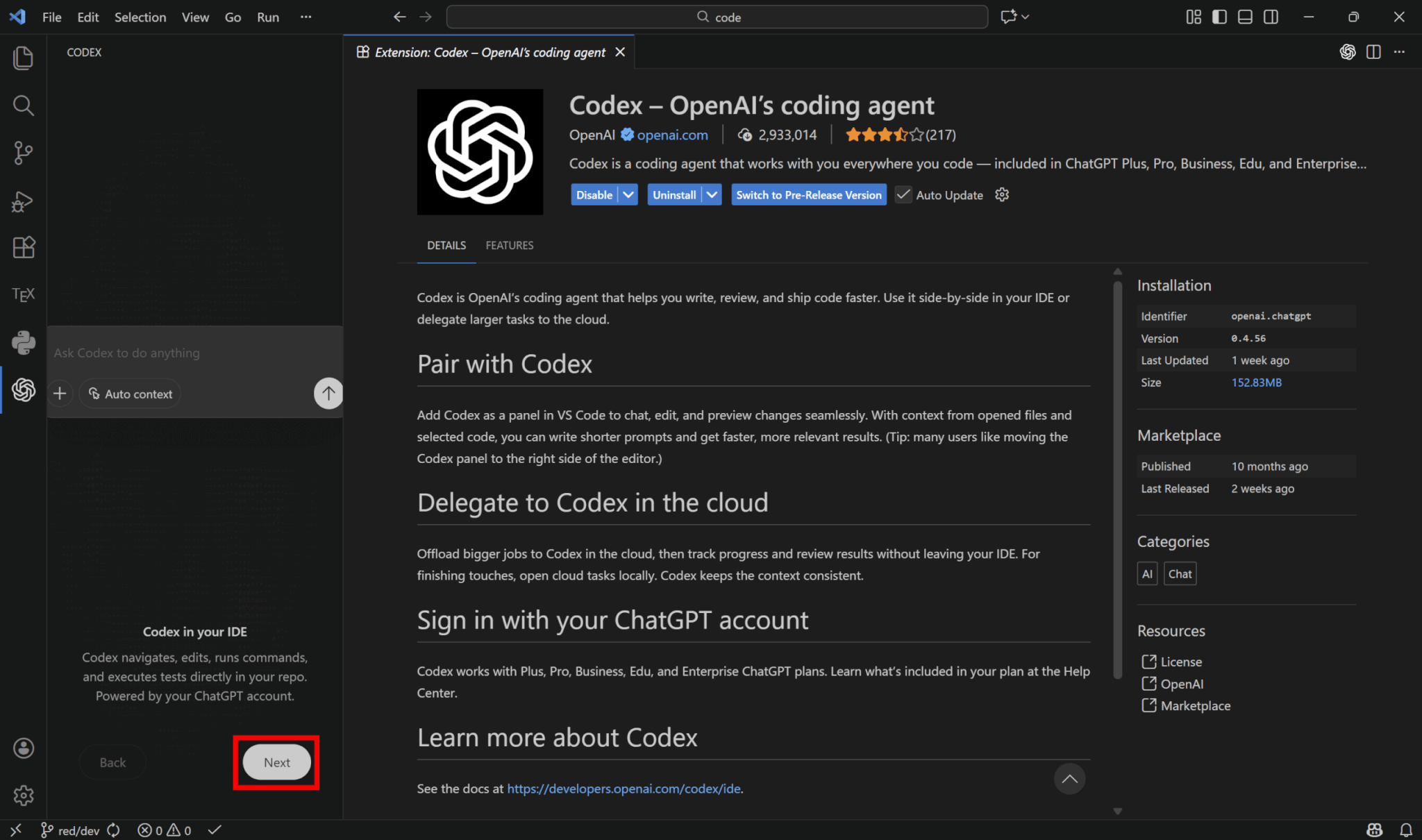Open the Source Control view
1422x840 pixels.
click(x=23, y=153)
